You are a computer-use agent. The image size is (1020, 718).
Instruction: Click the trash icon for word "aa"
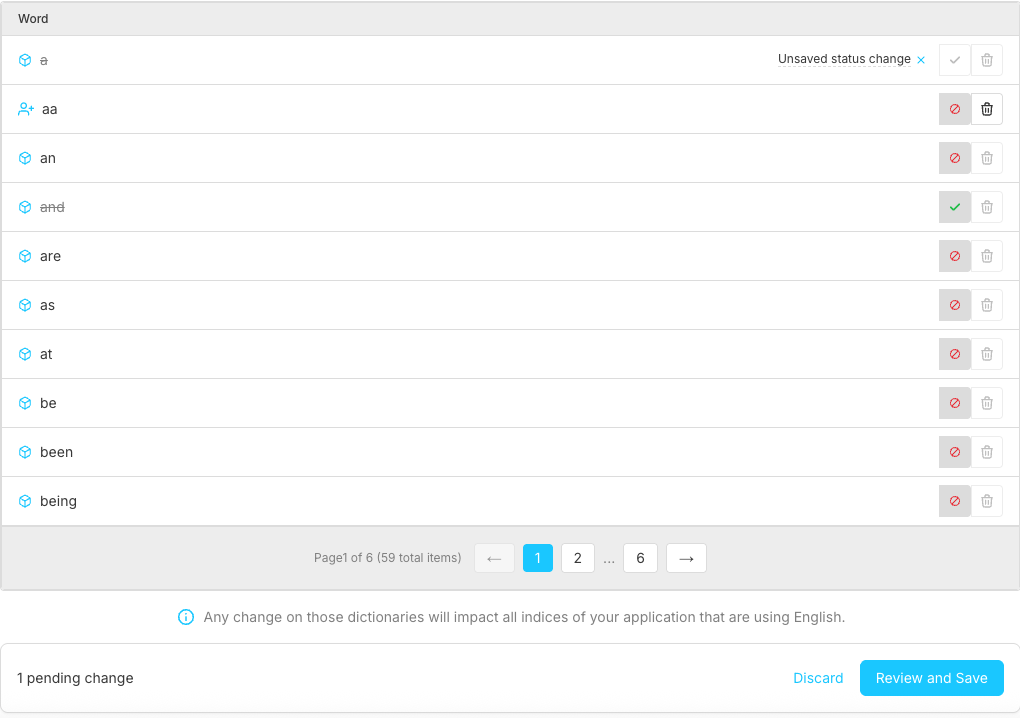(x=986, y=109)
